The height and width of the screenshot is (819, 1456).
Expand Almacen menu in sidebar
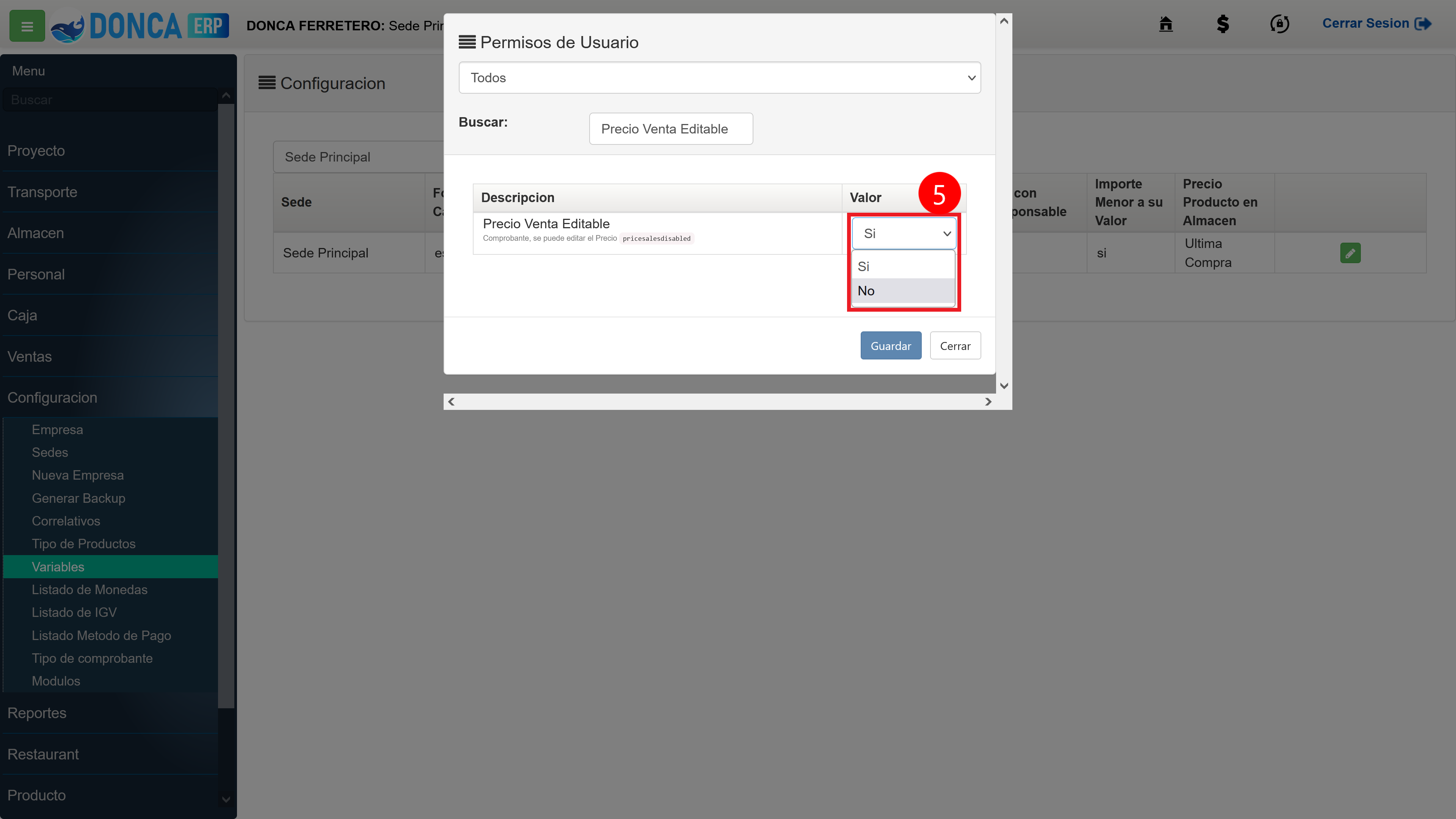(110, 234)
